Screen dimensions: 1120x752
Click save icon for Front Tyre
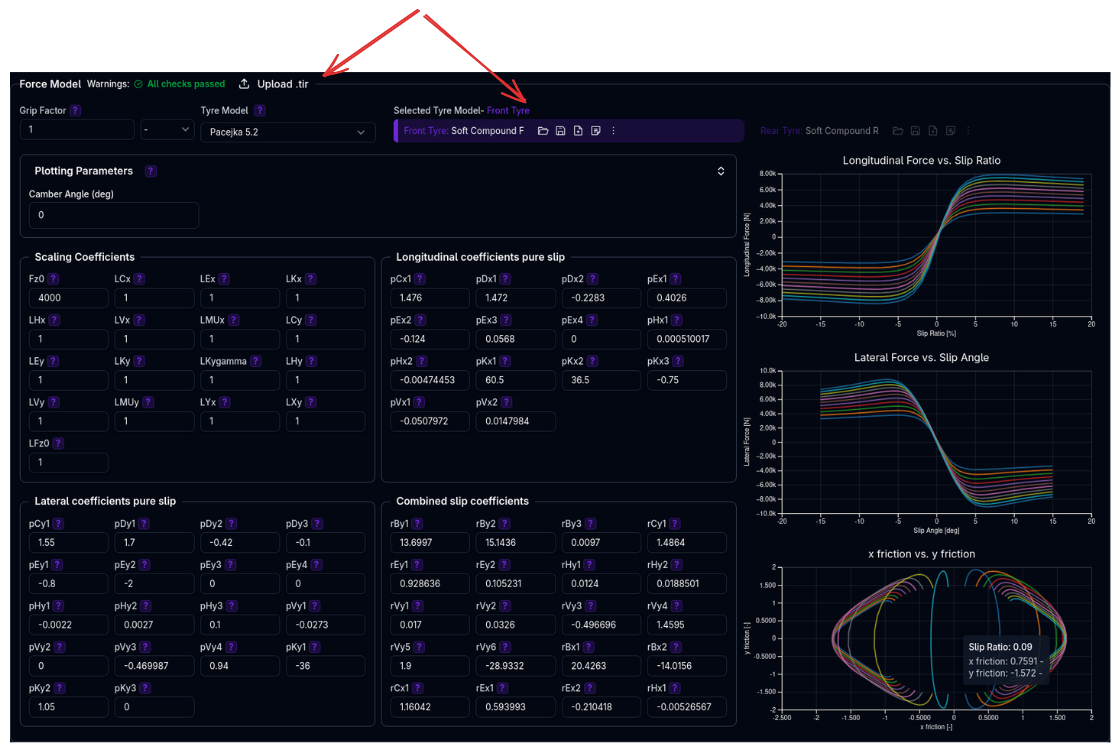[x=561, y=131]
